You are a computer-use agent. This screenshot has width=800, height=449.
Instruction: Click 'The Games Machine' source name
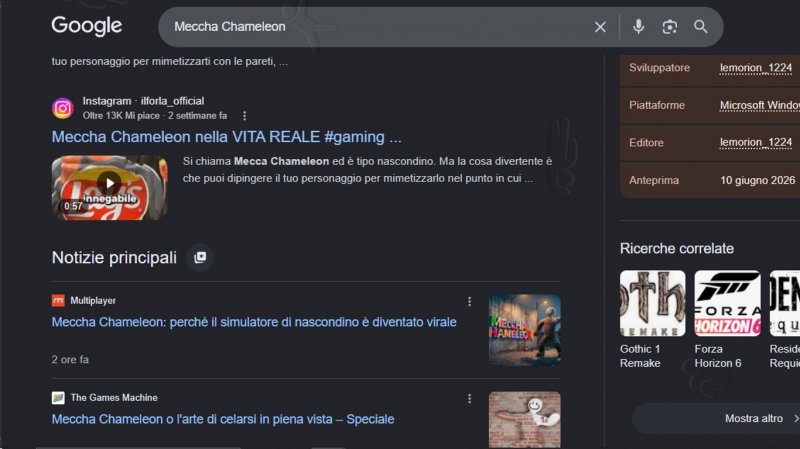pos(114,397)
